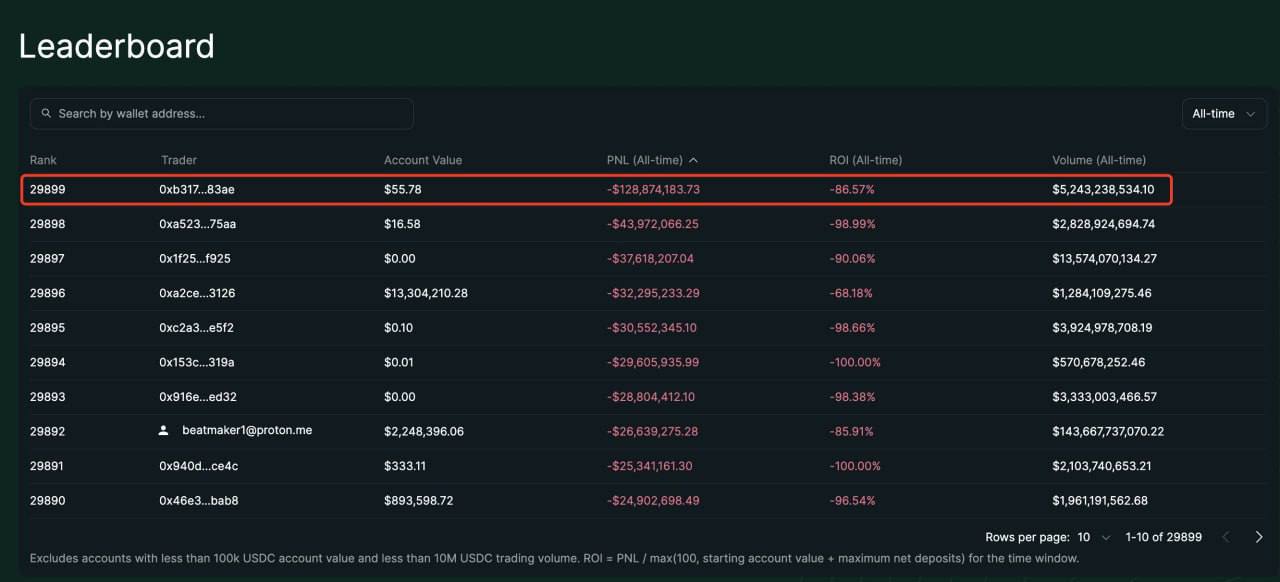Open trader 0xb317...83ae profile
The width and height of the screenshot is (1280, 582).
tap(196, 189)
